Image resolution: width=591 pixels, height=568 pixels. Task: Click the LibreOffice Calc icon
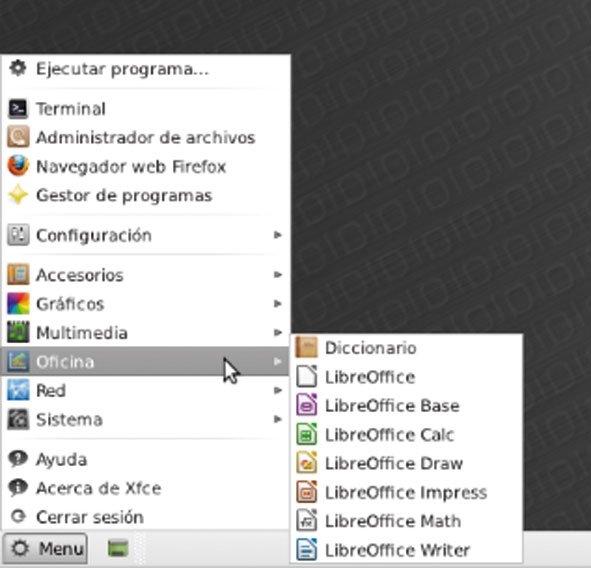point(306,434)
